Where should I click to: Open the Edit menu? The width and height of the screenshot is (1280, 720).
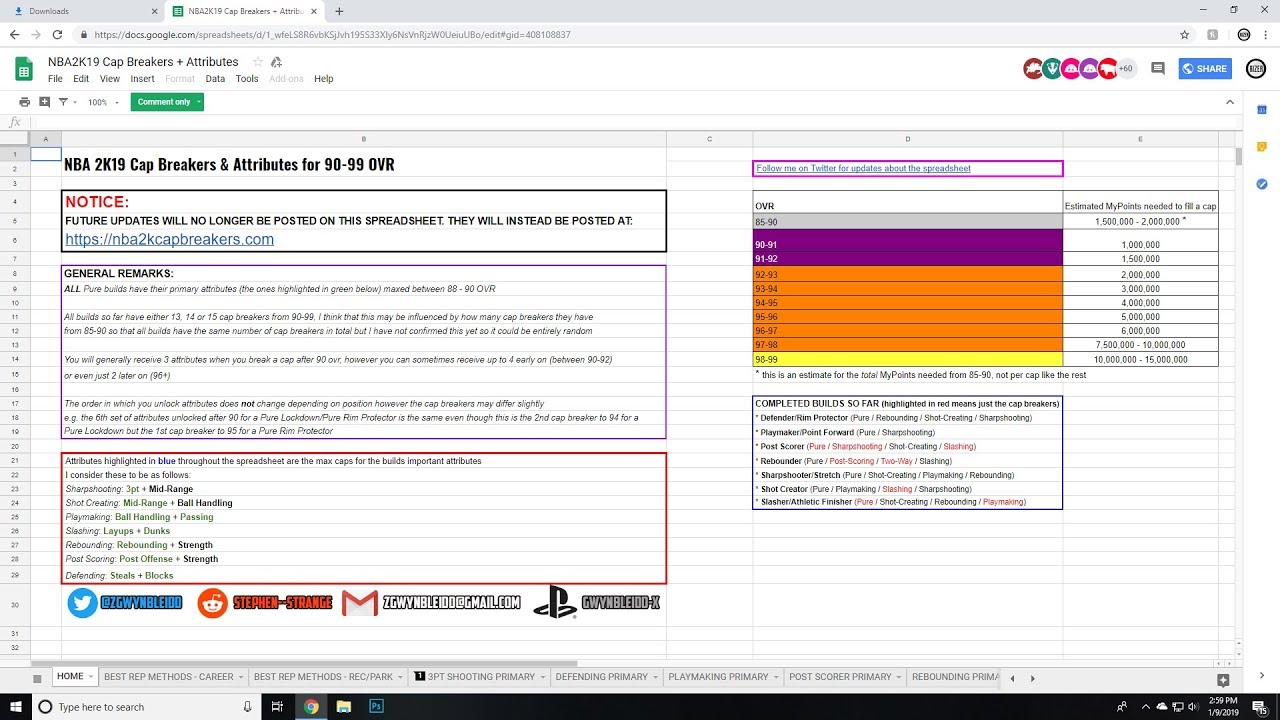(81, 79)
